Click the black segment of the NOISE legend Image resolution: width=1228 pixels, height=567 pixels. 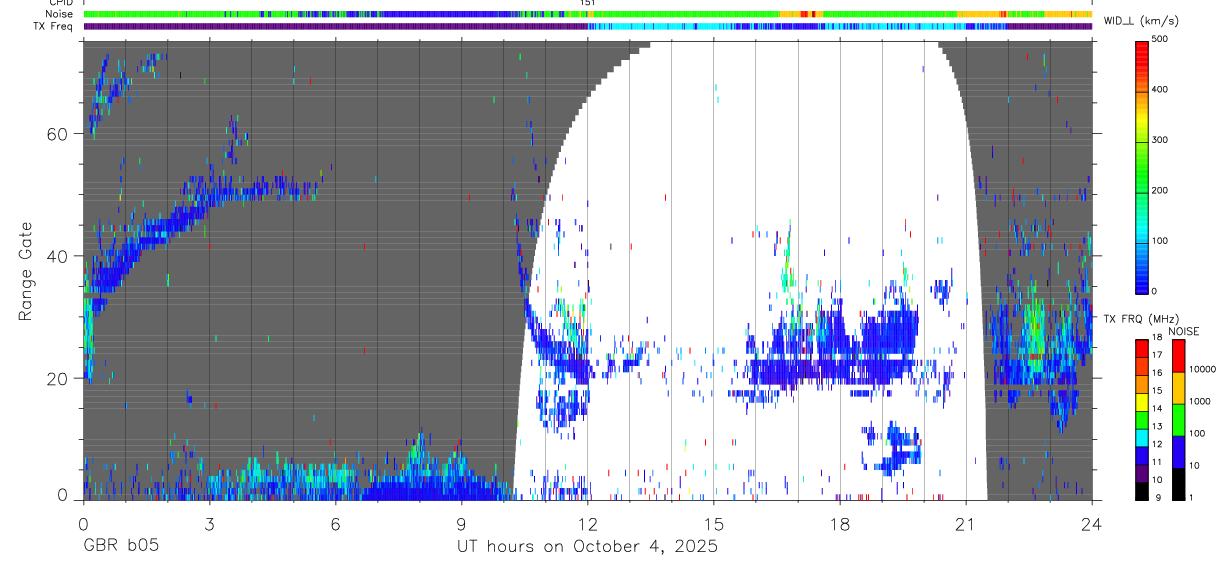click(x=1178, y=484)
